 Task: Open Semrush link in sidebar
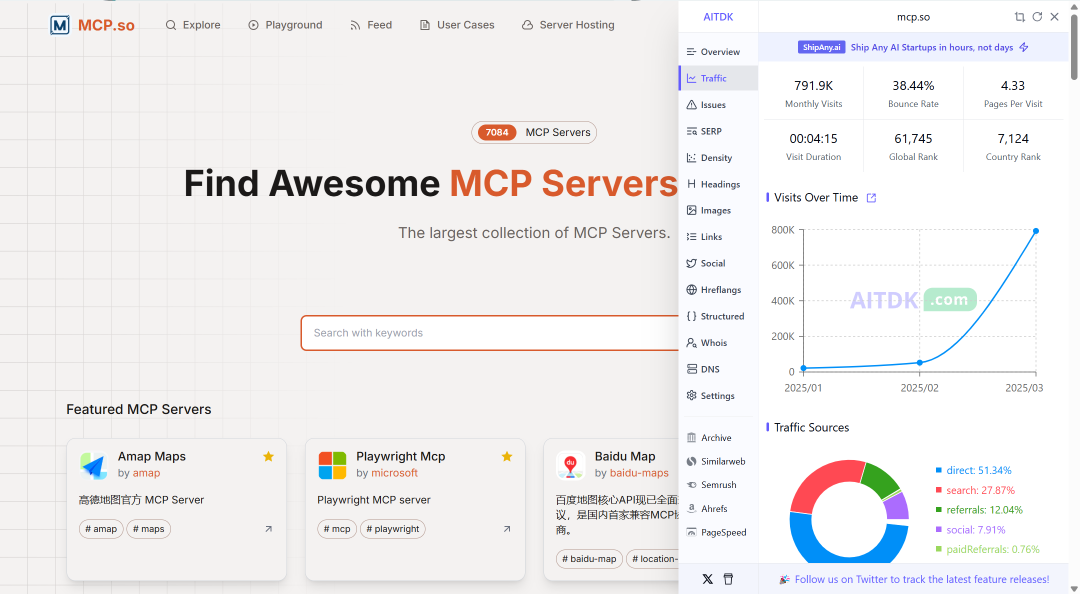(718, 484)
